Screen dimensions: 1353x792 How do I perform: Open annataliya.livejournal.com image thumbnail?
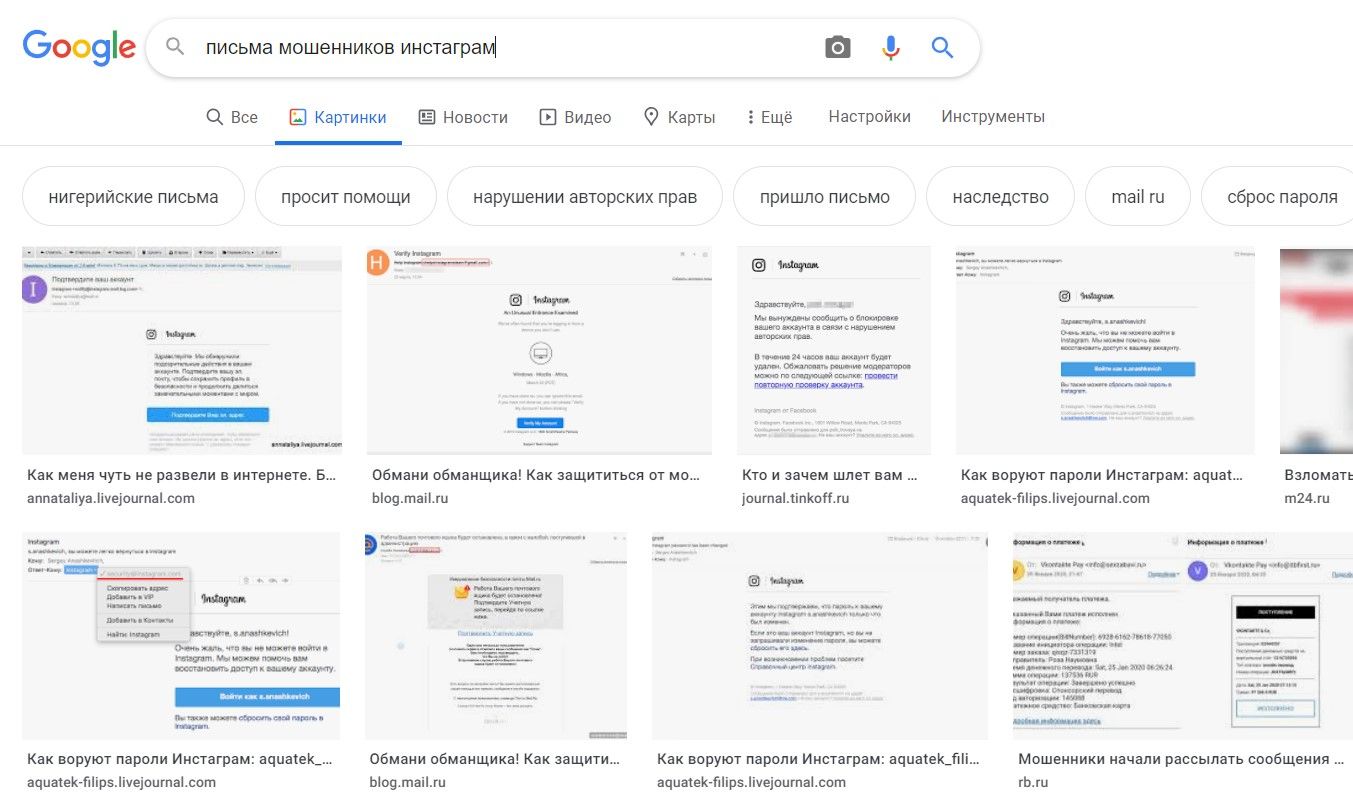(182, 350)
